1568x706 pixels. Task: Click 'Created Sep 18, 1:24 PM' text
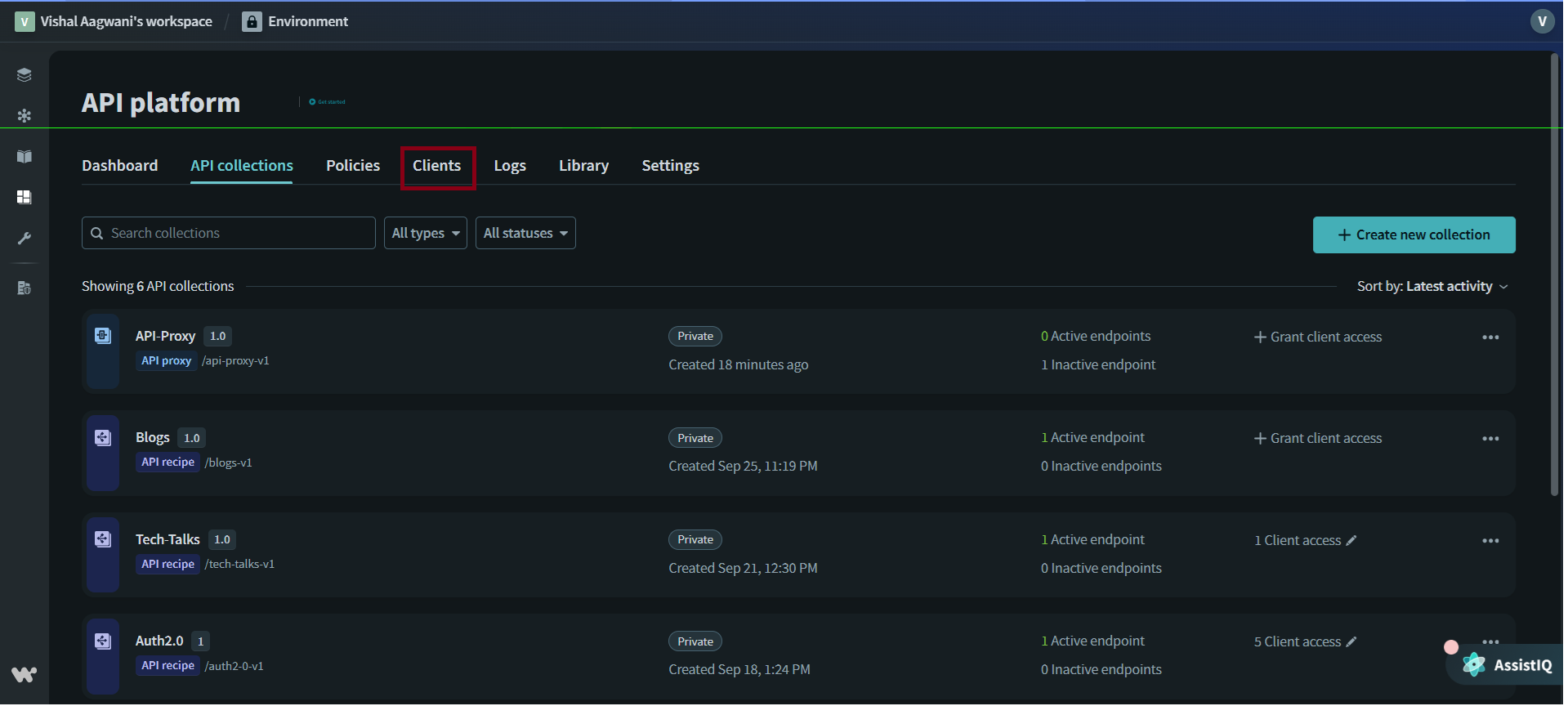pyautogui.click(x=739, y=669)
